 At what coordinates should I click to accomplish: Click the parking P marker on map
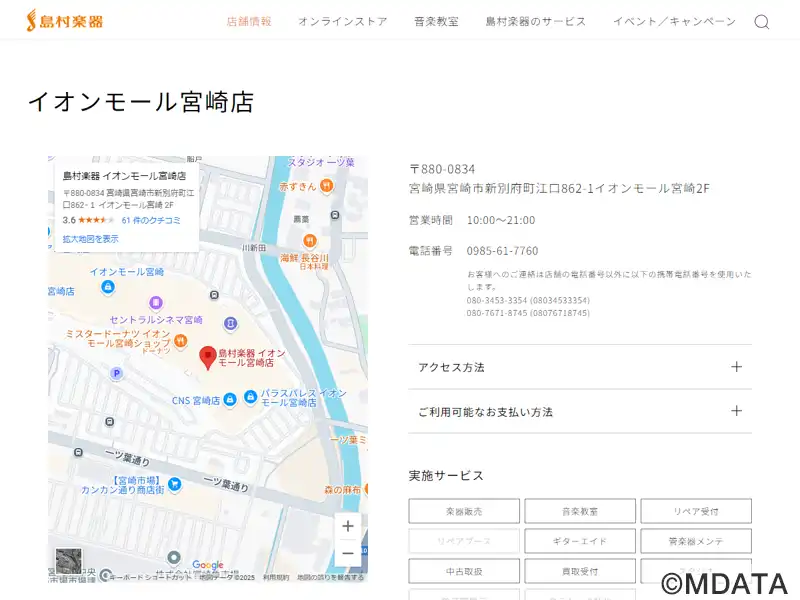(116, 373)
